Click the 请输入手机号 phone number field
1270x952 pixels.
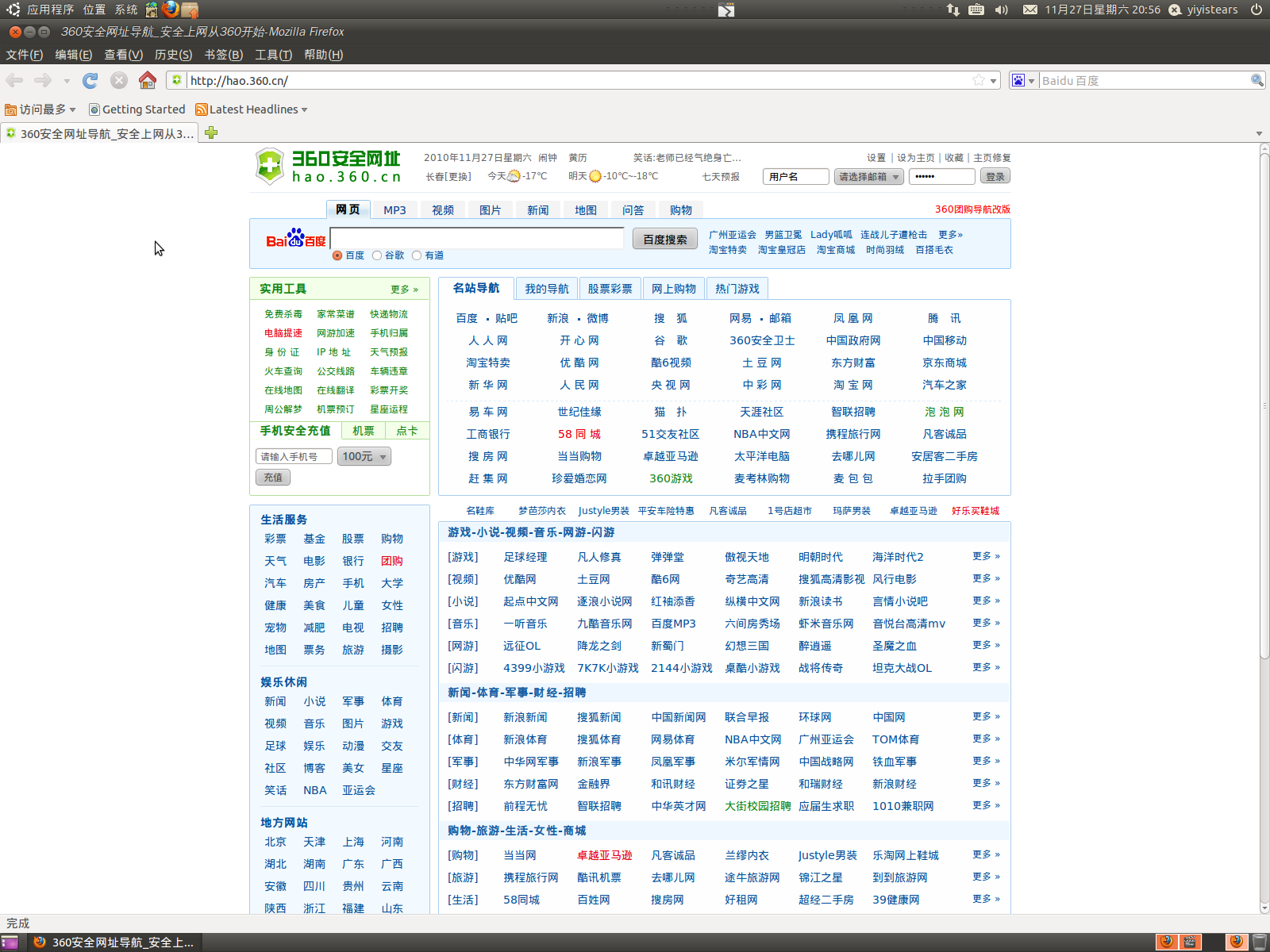point(294,456)
